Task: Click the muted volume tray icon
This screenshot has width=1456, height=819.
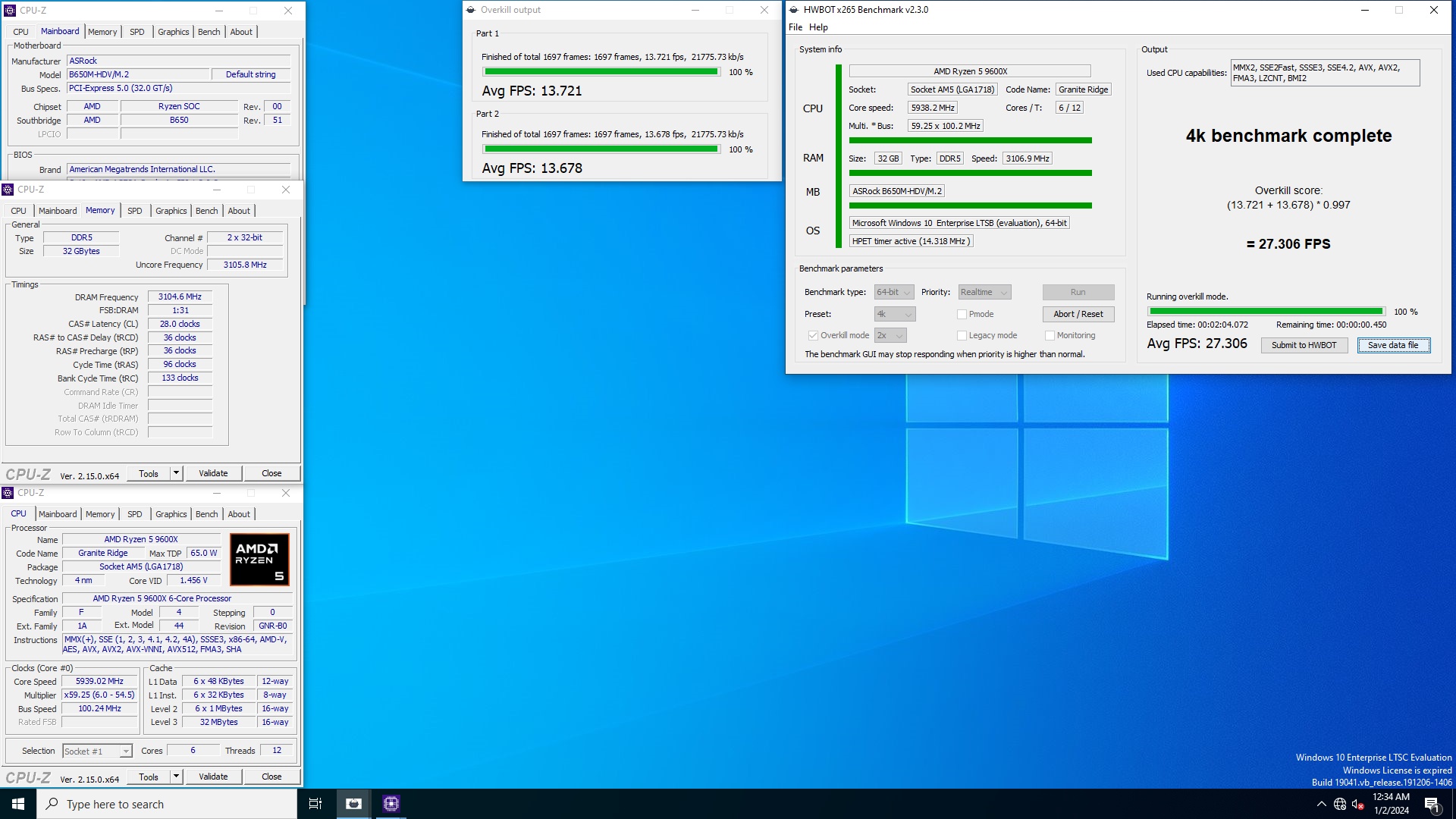Action: [x=1358, y=804]
